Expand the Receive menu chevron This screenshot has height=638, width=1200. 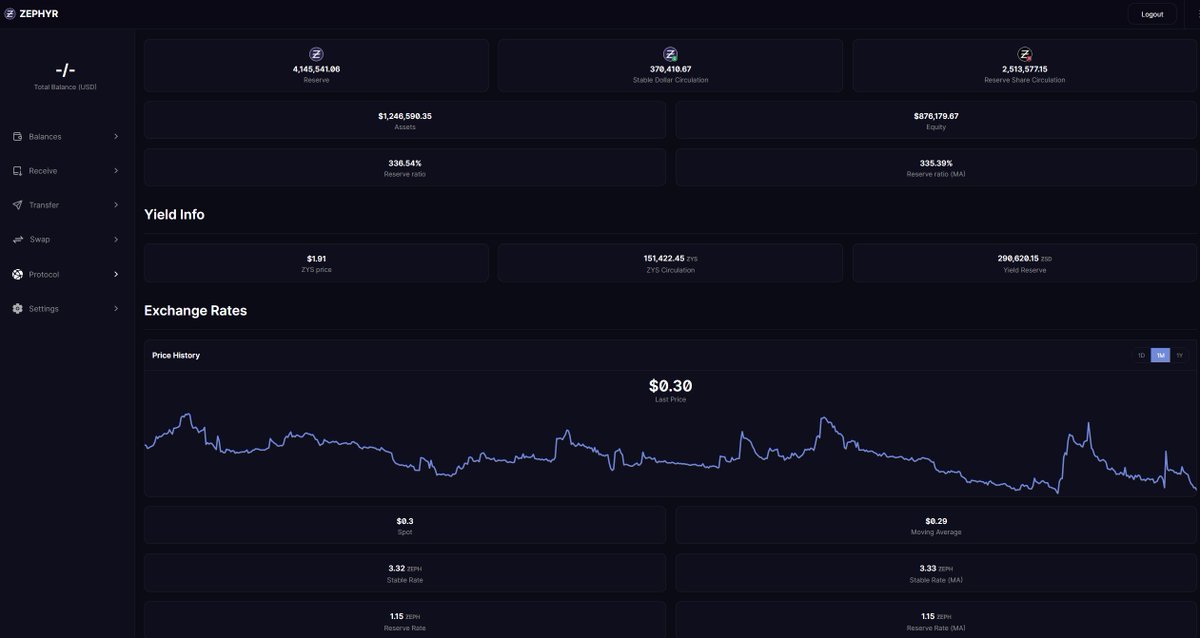(116, 171)
